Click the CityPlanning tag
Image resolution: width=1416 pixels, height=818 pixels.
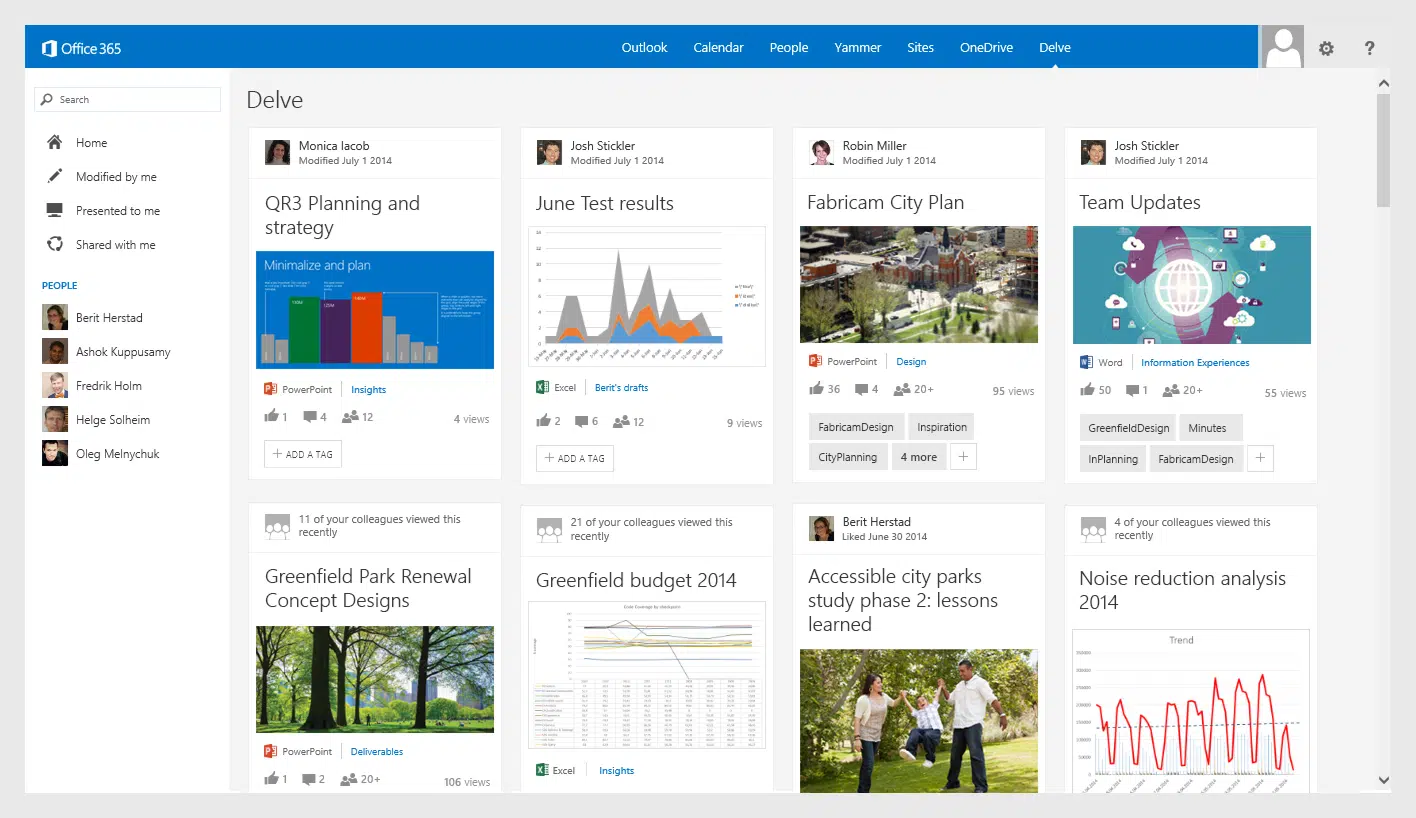pyautogui.click(x=847, y=457)
